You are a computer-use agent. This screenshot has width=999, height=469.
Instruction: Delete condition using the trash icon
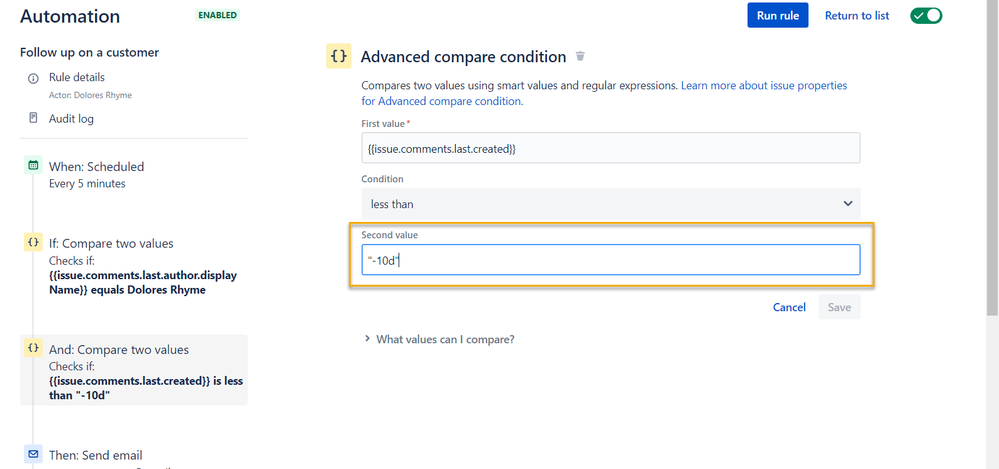point(580,56)
